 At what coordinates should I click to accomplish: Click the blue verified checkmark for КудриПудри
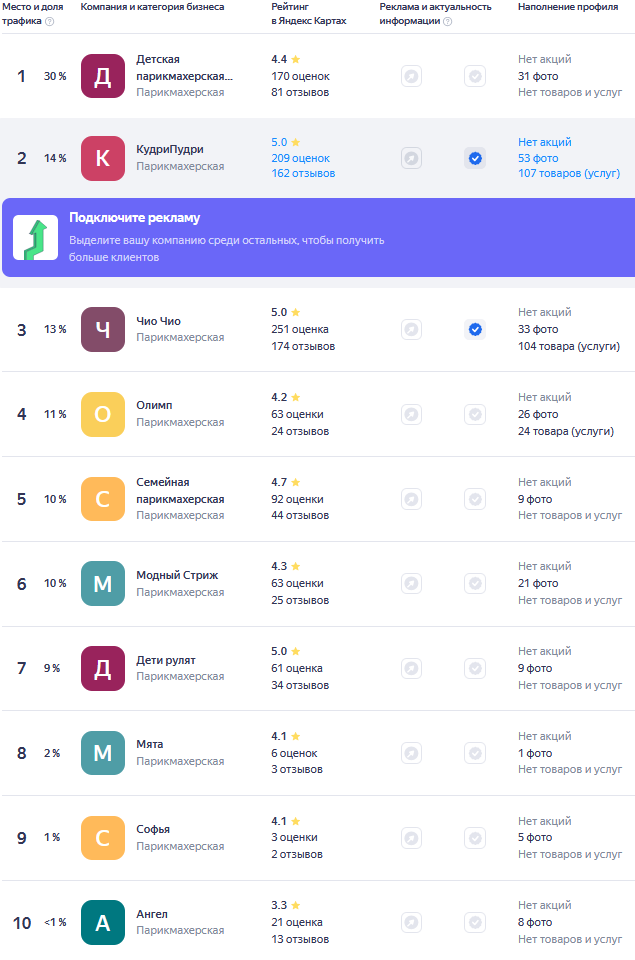click(x=475, y=159)
